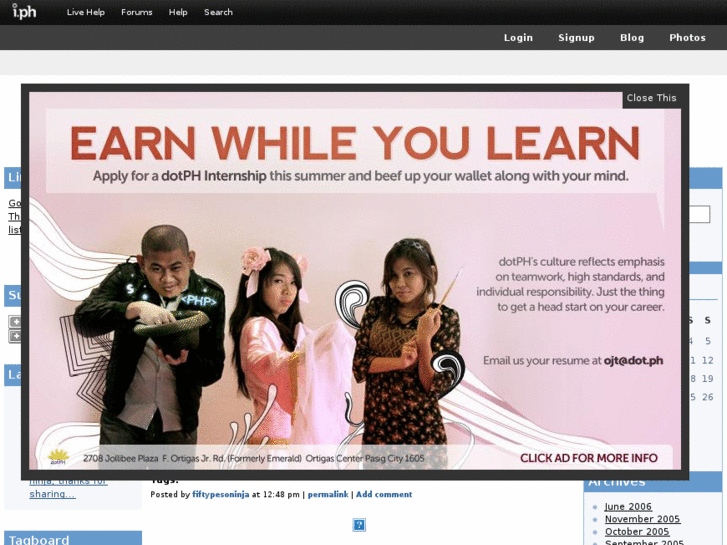
Task: Open the Signup page
Action: (576, 38)
